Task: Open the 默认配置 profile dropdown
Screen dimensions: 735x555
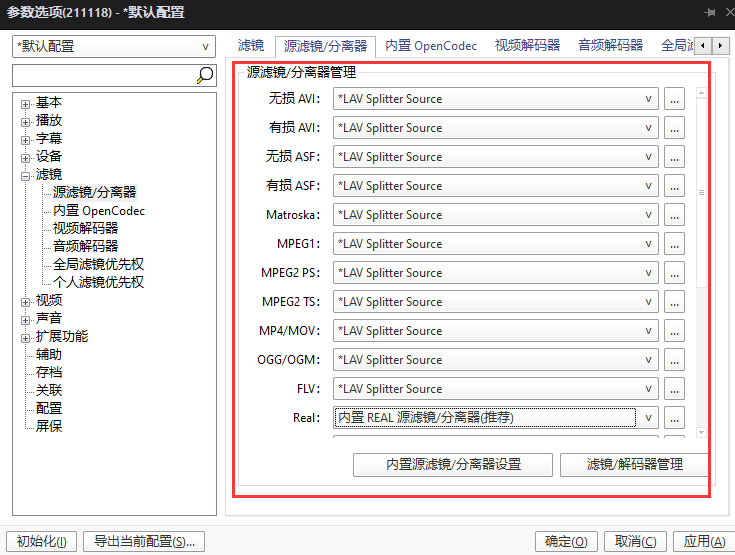Action: coord(114,46)
